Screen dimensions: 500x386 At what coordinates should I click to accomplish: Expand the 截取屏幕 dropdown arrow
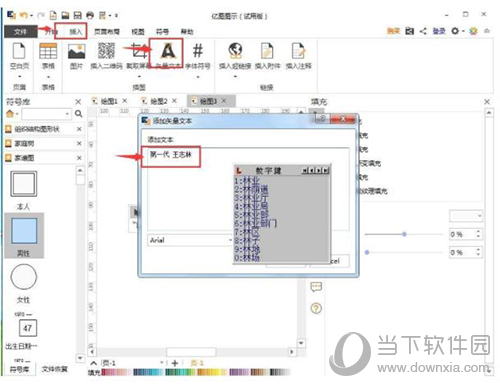(139, 77)
